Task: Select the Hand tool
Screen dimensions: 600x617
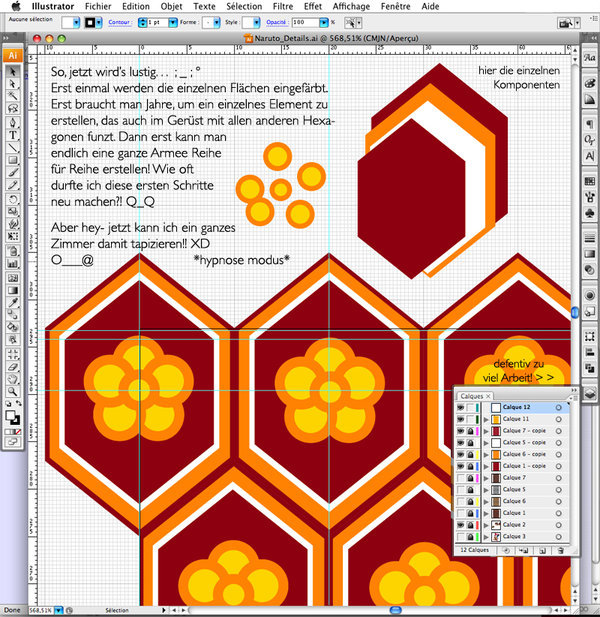Action: pos(13,379)
